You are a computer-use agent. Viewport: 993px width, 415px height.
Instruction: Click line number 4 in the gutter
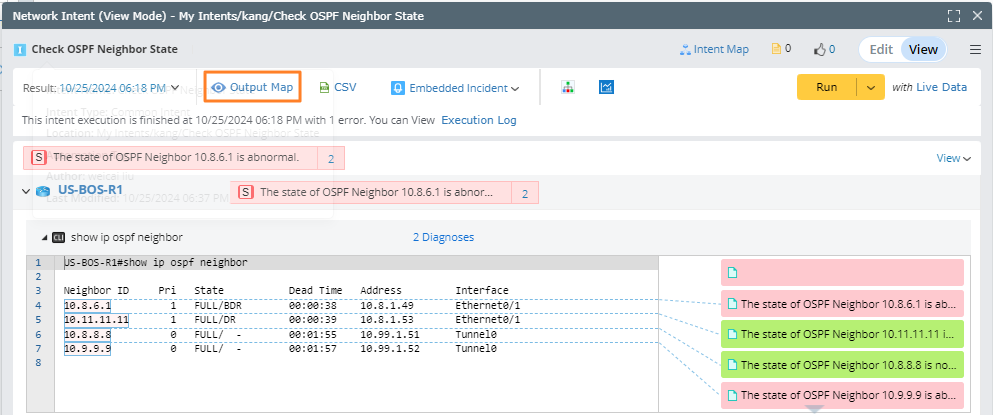point(38,305)
